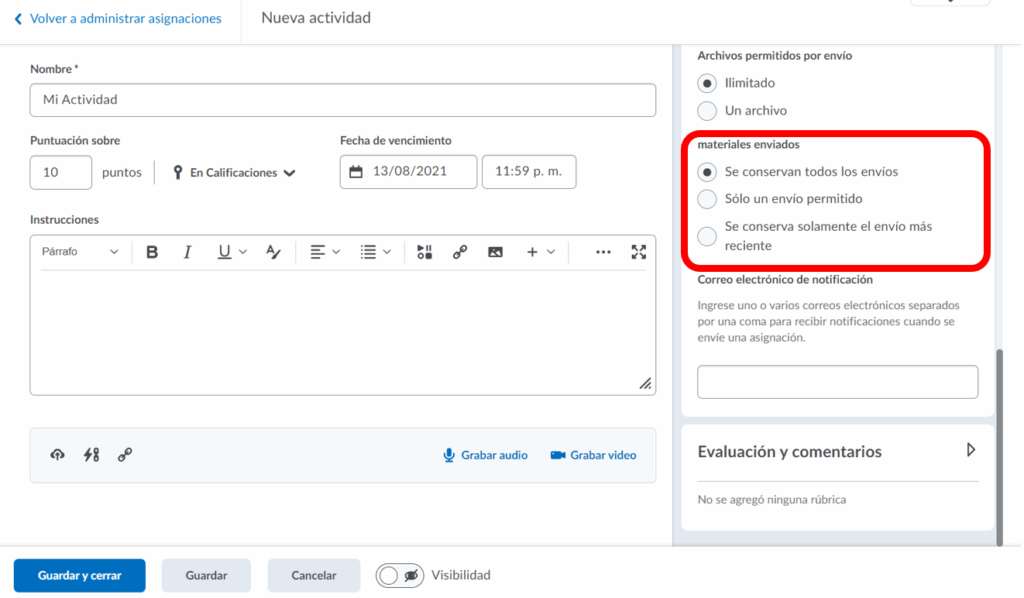This screenshot has height=598, width=1024.
Task: Select the Un archivo radio option
Action: [x=707, y=111]
